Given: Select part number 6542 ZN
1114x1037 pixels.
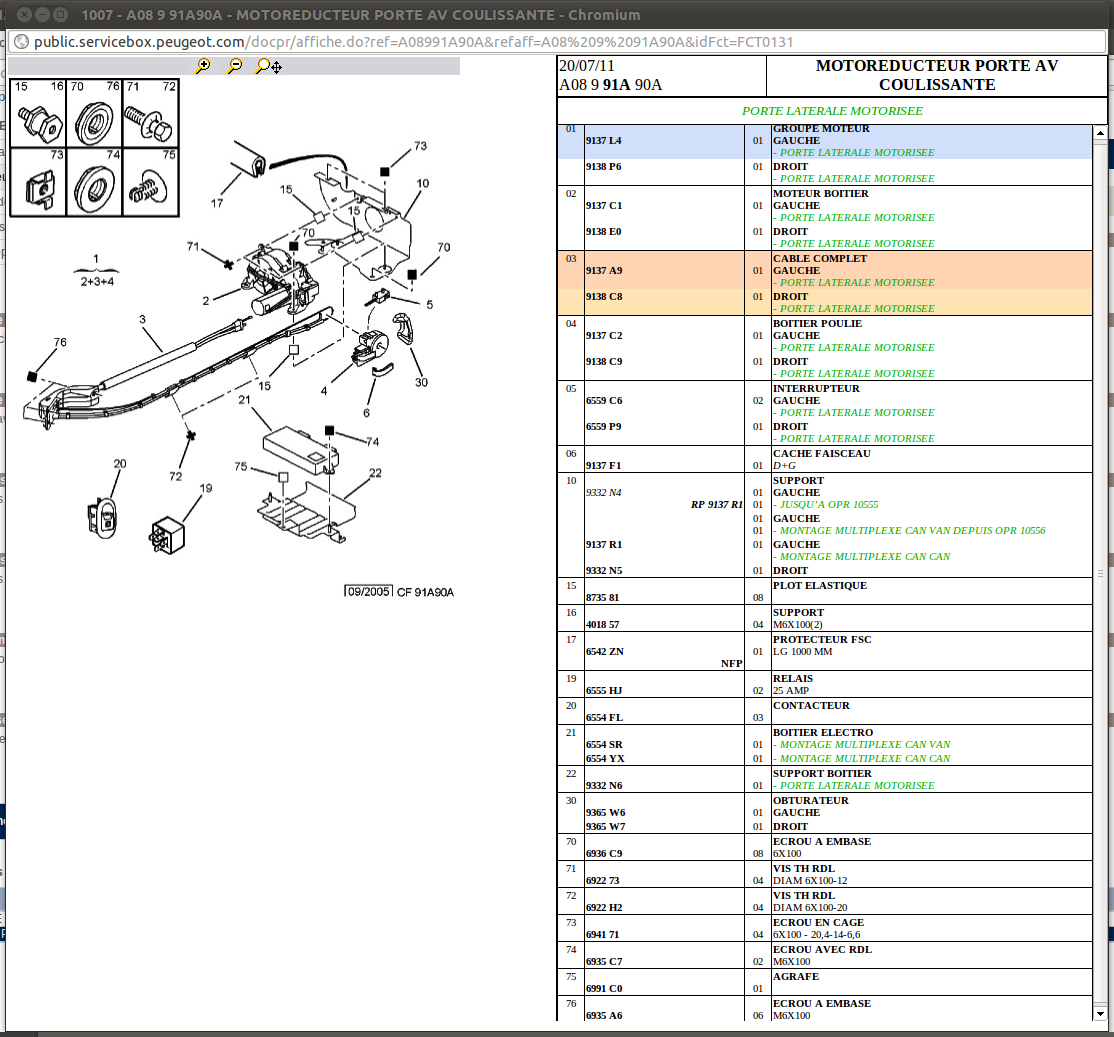Looking at the screenshot, I should tap(605, 652).
